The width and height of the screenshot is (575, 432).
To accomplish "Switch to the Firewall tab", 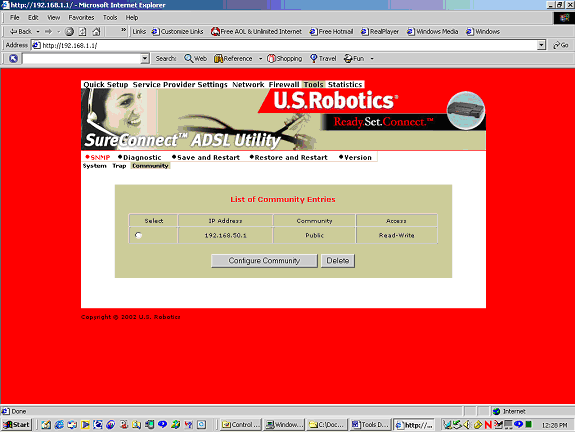I will tap(284, 84).
